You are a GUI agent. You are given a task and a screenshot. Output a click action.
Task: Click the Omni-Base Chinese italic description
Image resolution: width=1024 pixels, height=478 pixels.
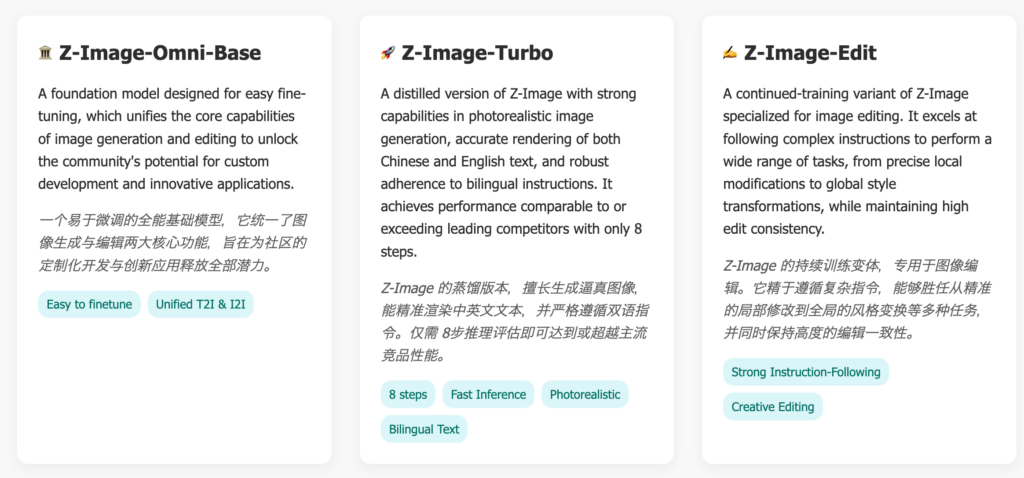[x=173, y=243]
